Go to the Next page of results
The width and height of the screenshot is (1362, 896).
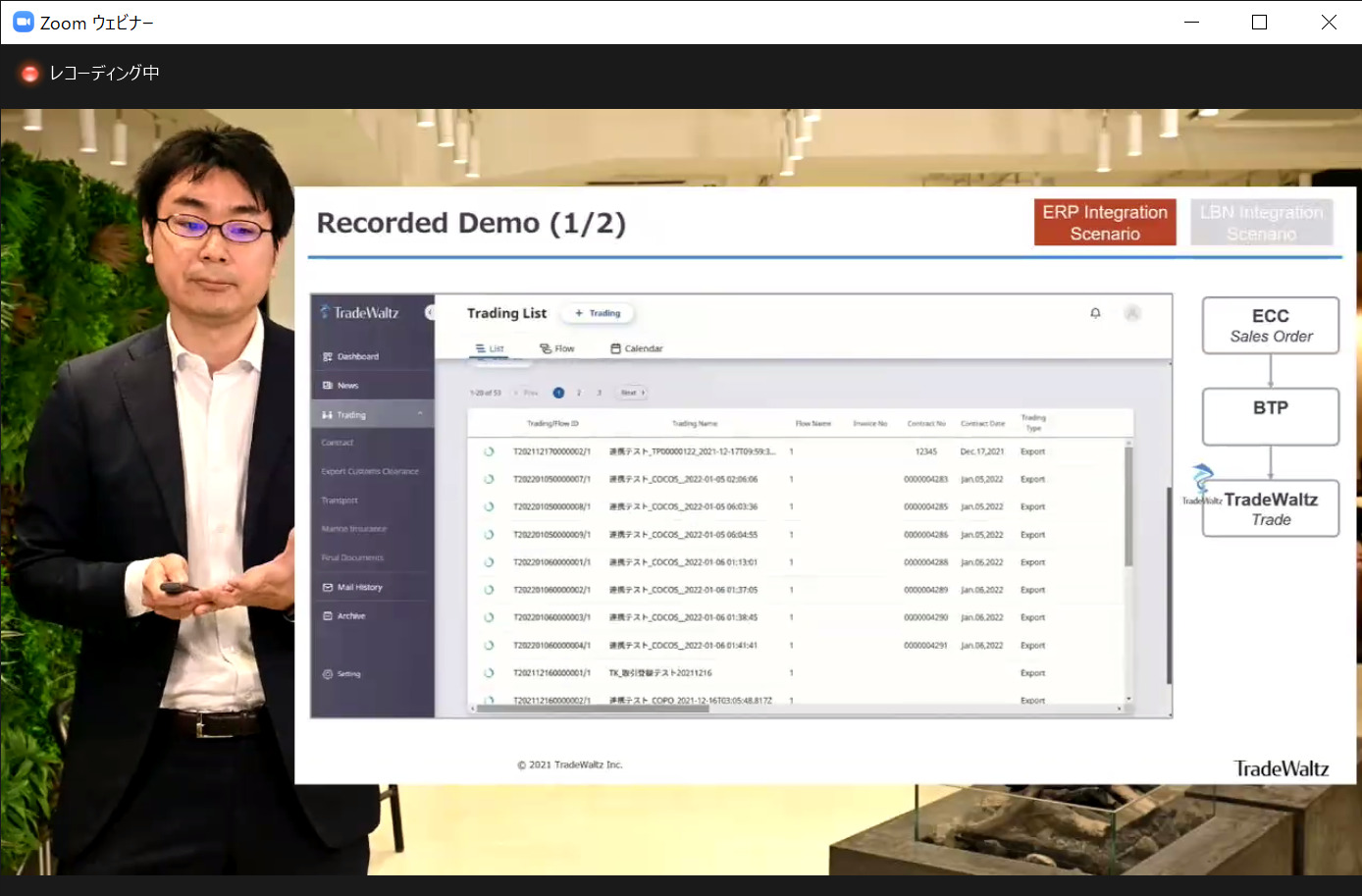click(x=632, y=393)
